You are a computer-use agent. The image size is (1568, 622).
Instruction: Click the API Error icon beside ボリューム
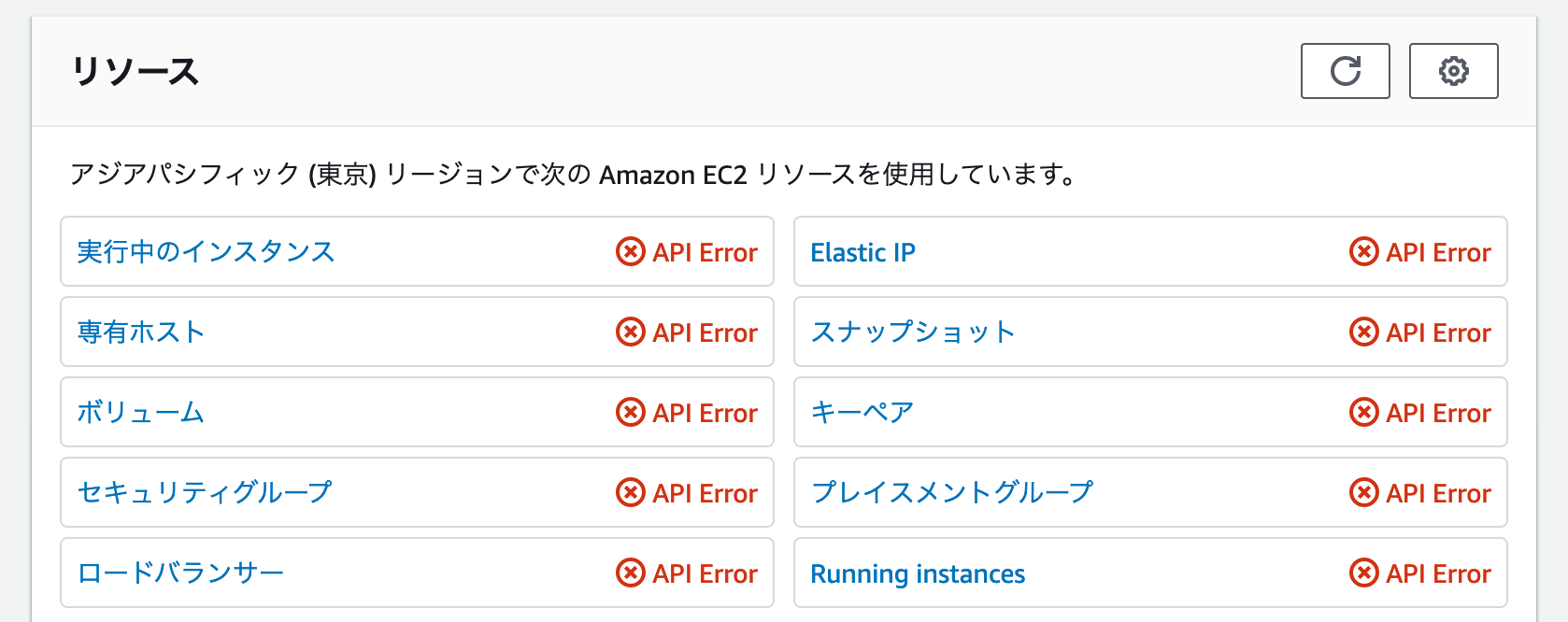[631, 412]
